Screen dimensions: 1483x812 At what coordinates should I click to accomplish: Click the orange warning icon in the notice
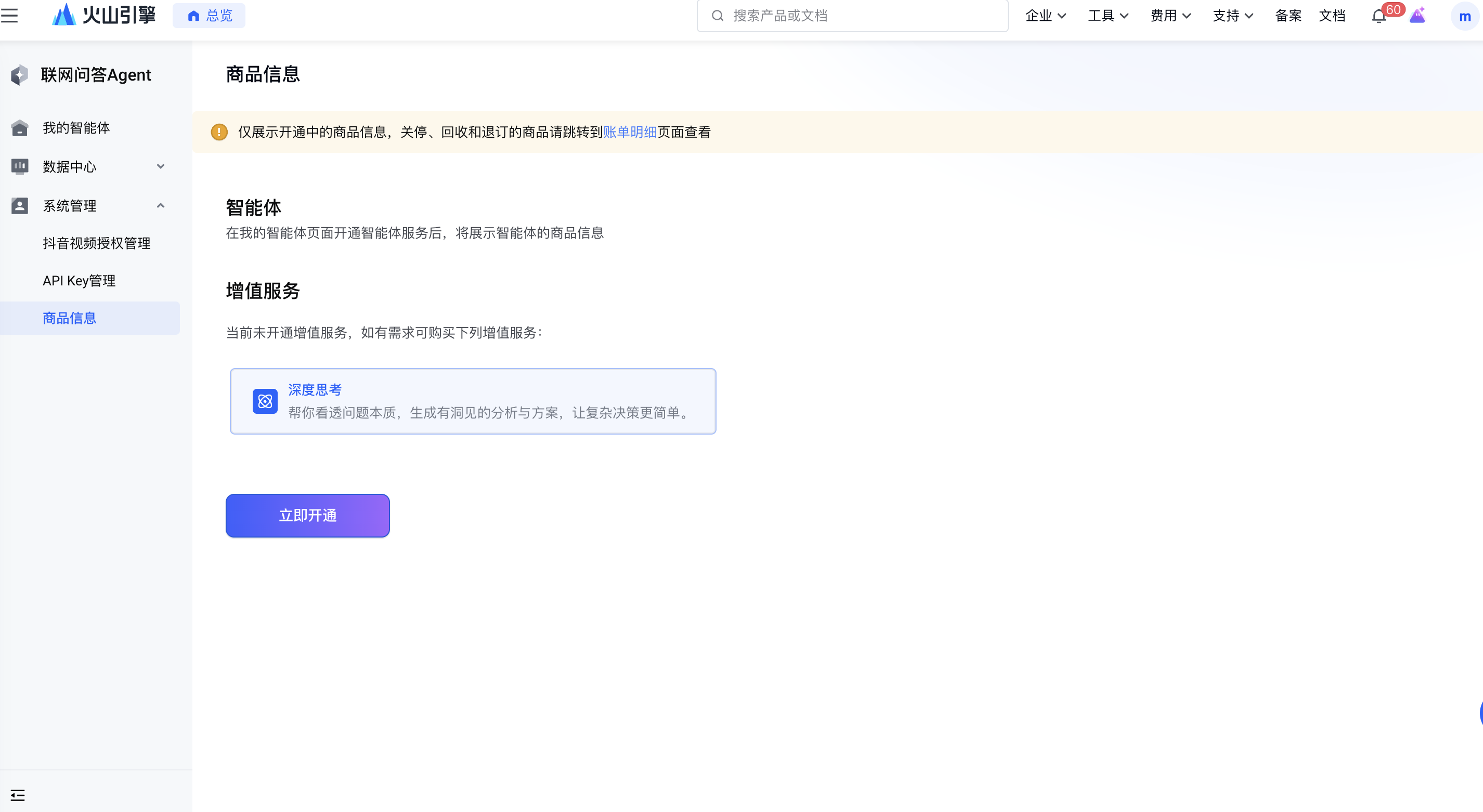[219, 133]
